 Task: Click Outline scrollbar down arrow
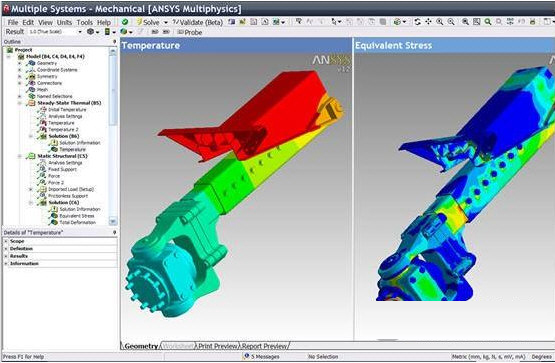tap(113, 221)
